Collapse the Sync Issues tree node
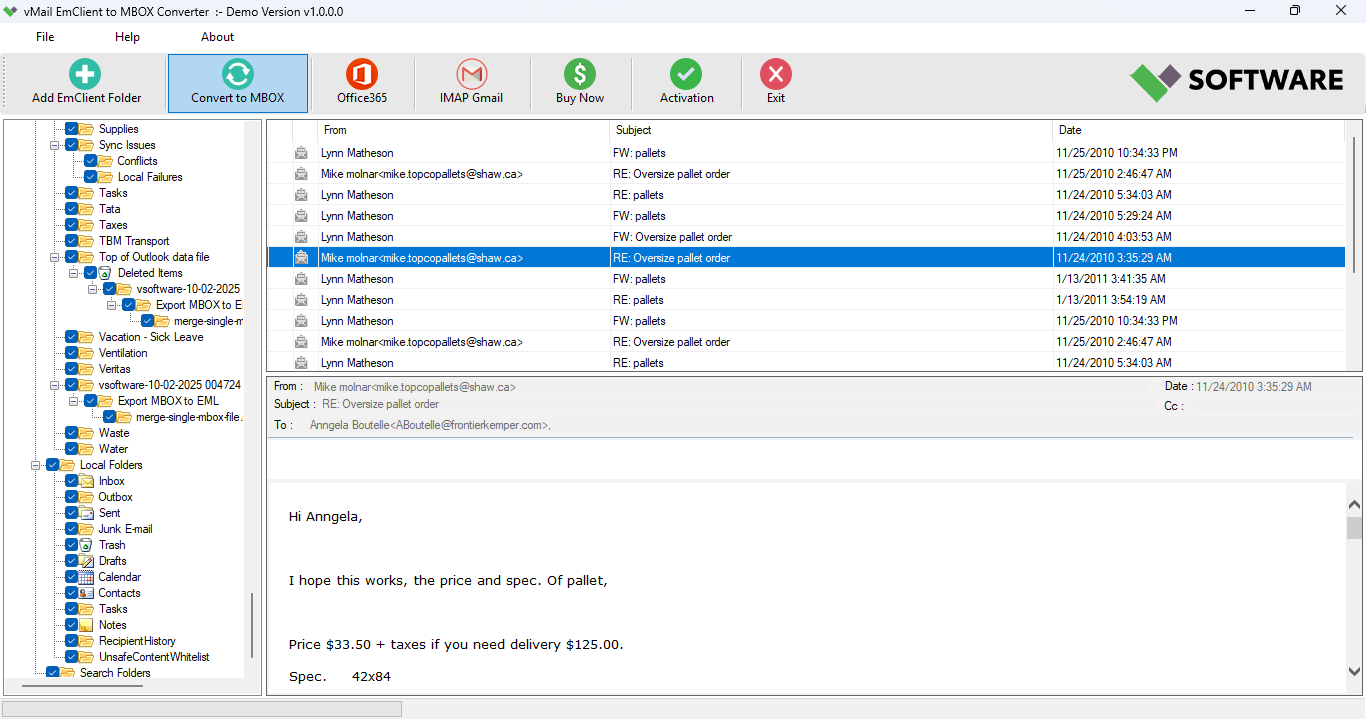1366x720 pixels. tap(56, 145)
